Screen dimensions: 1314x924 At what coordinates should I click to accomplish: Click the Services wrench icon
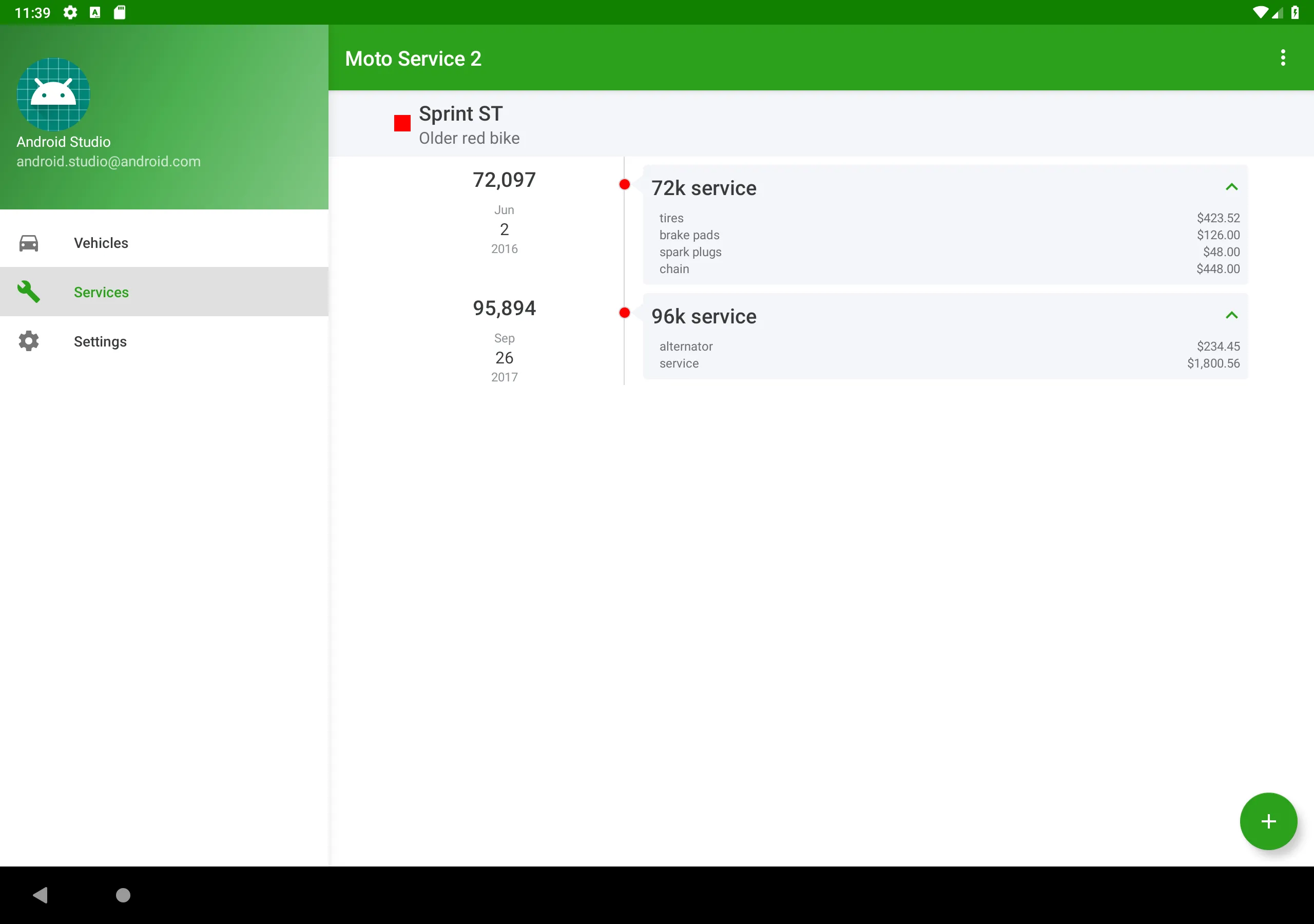[28, 292]
